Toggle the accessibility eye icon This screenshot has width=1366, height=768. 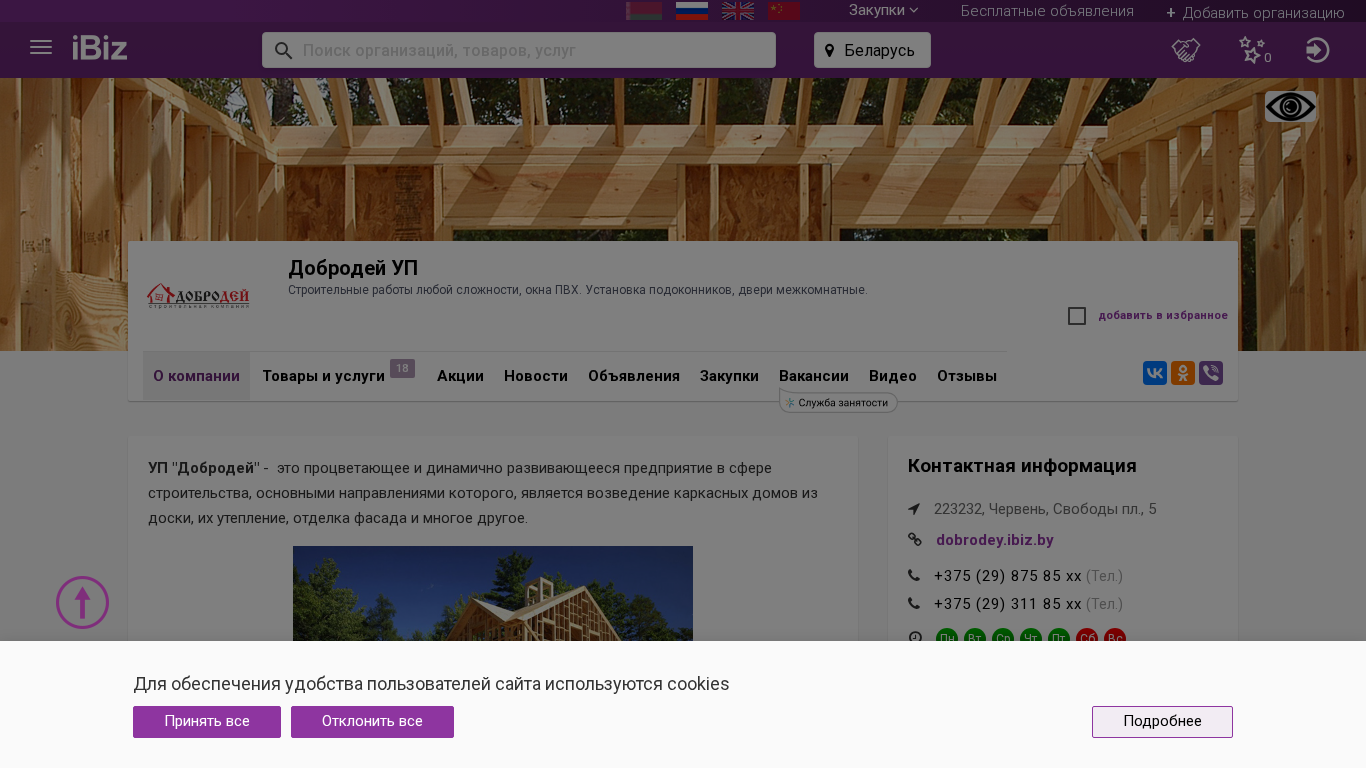(1290, 107)
